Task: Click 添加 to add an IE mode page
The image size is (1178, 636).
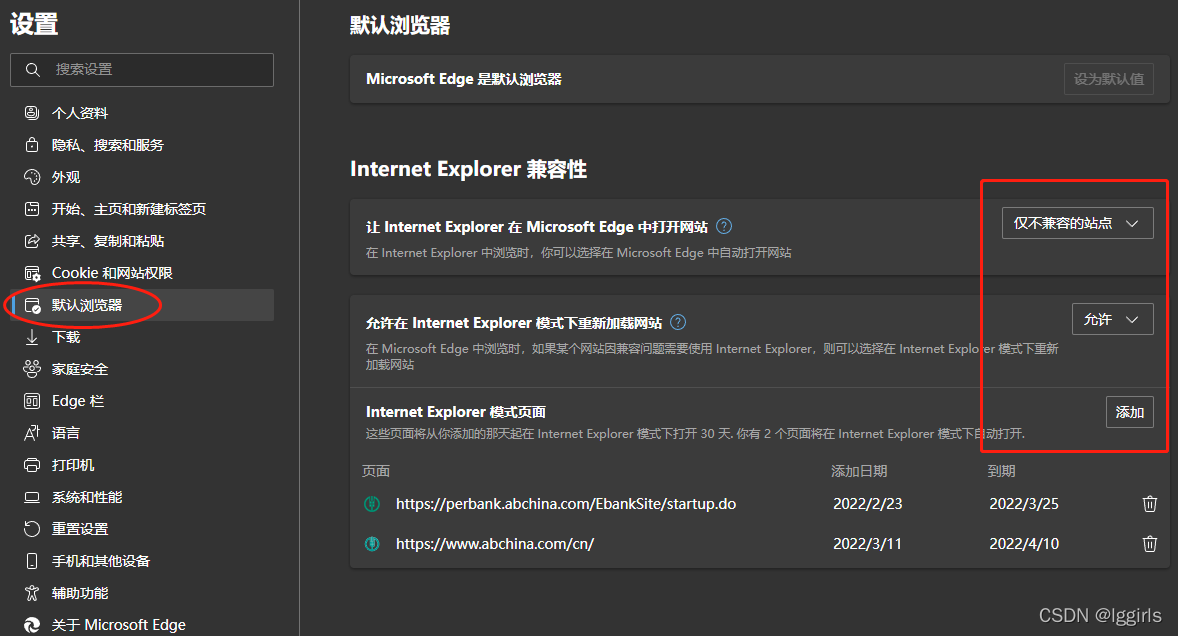Action: coord(1129,411)
